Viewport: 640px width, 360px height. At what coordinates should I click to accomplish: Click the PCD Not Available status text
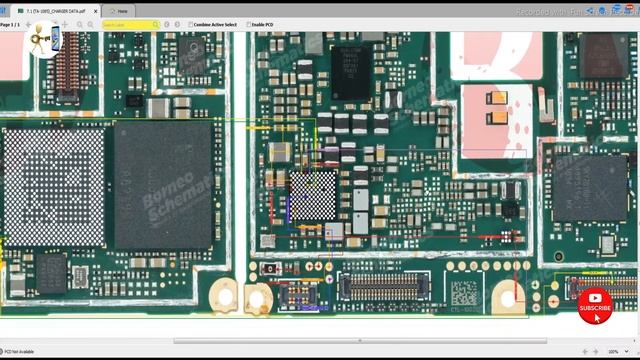(x=19, y=351)
